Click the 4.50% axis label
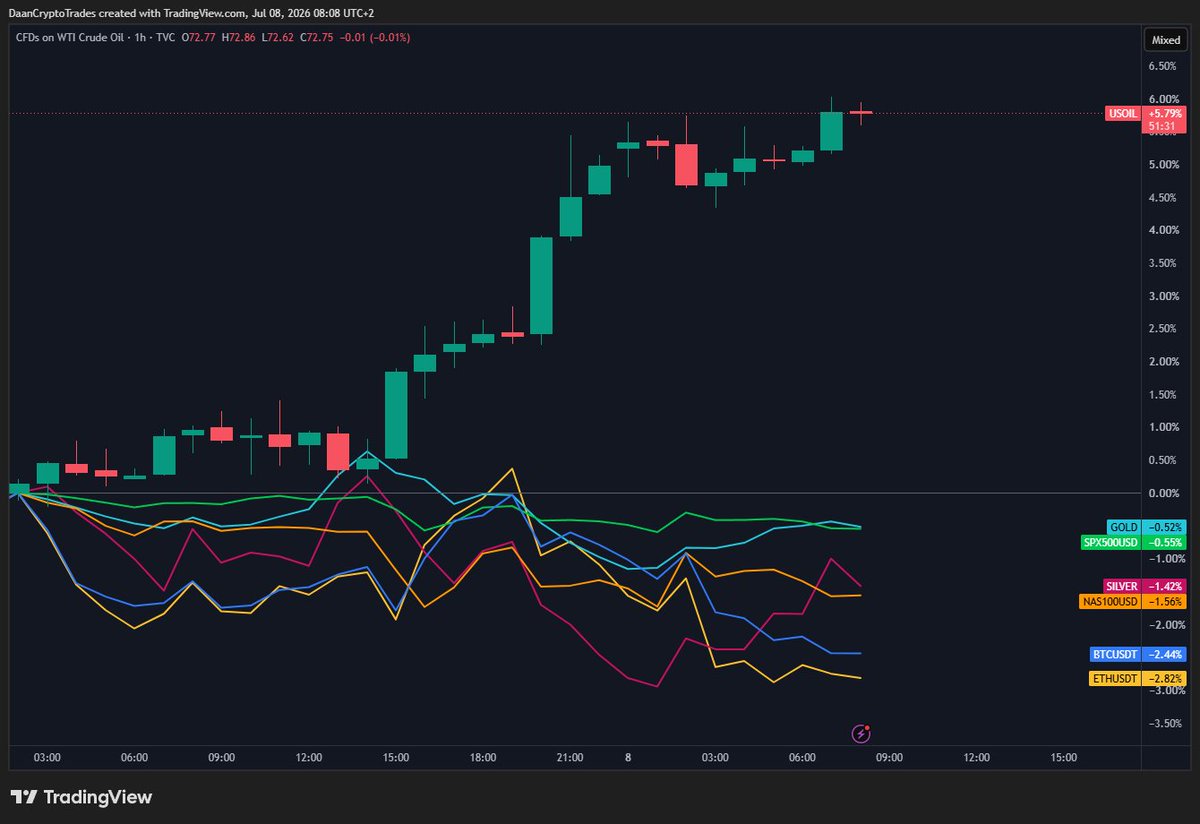The image size is (1200, 824). click(1164, 198)
